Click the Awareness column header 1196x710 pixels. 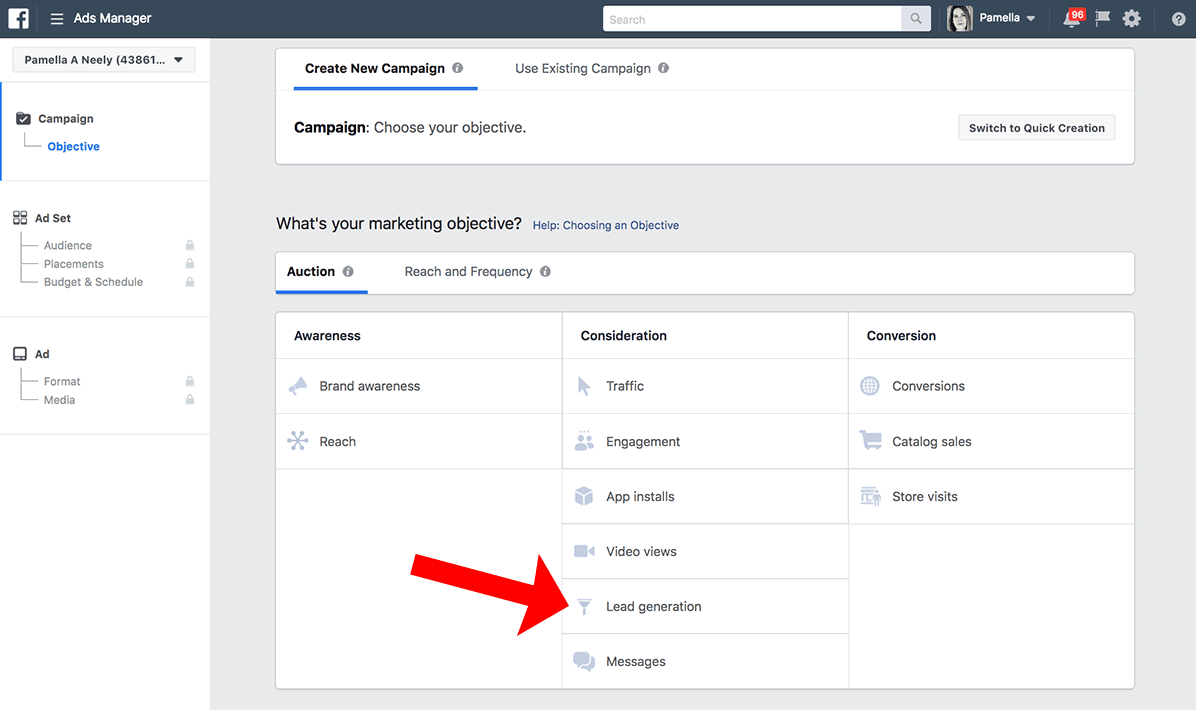click(x=327, y=336)
